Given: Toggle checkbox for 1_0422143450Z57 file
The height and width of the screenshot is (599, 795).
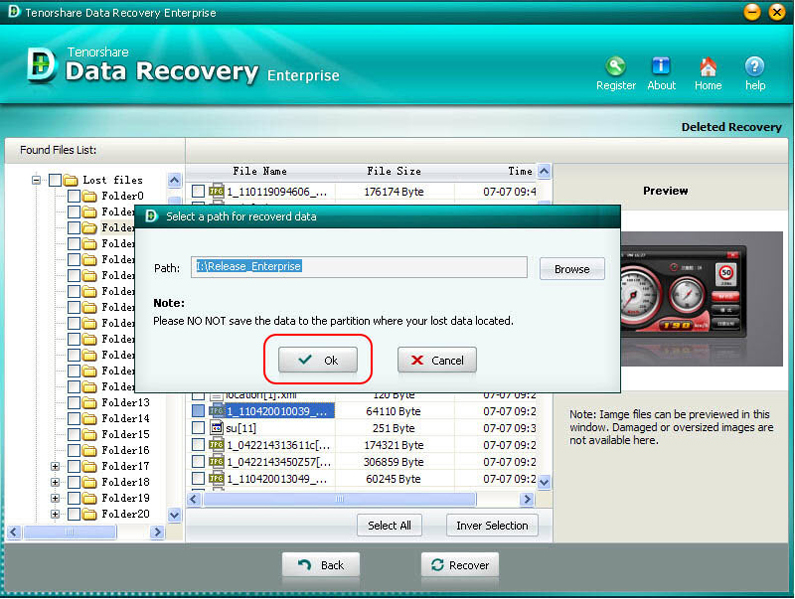Looking at the screenshot, I should pos(198,462).
